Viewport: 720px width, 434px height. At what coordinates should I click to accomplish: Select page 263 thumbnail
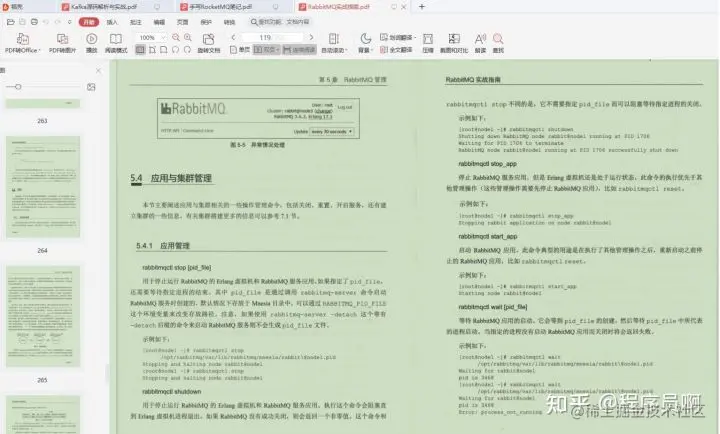point(43,104)
